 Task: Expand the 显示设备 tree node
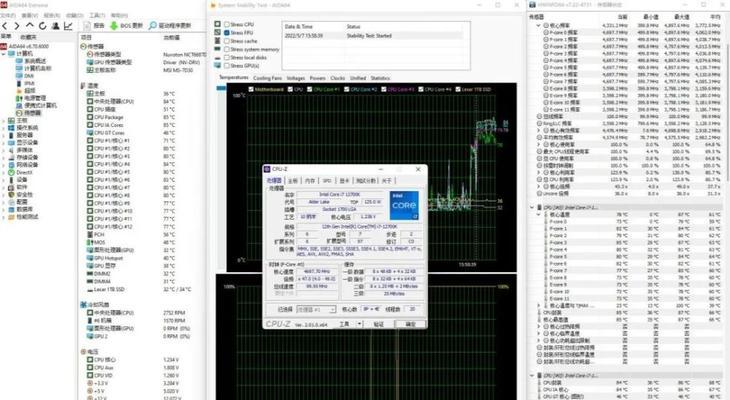click(4, 143)
